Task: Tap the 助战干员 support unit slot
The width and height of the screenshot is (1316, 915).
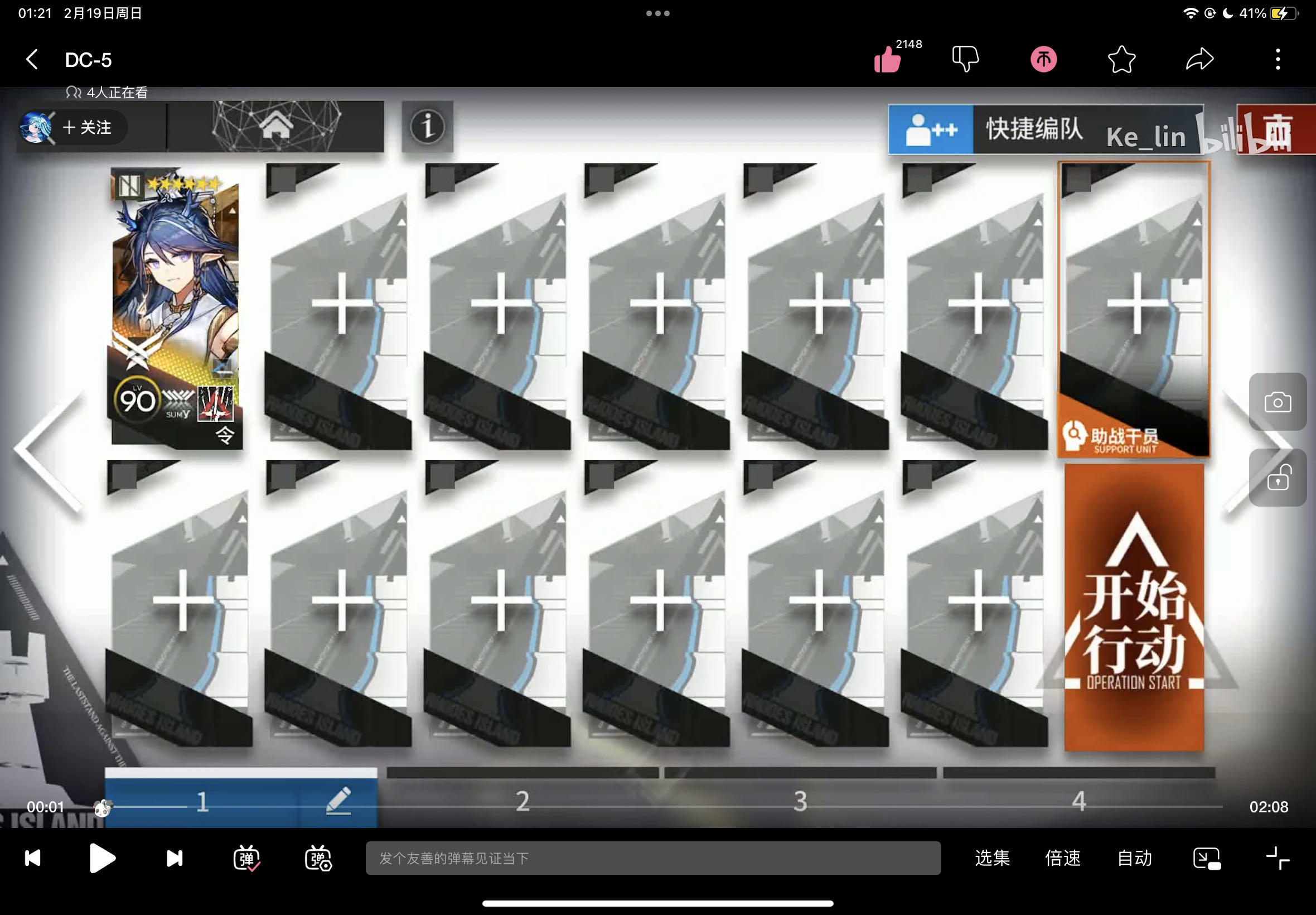Action: [1134, 310]
